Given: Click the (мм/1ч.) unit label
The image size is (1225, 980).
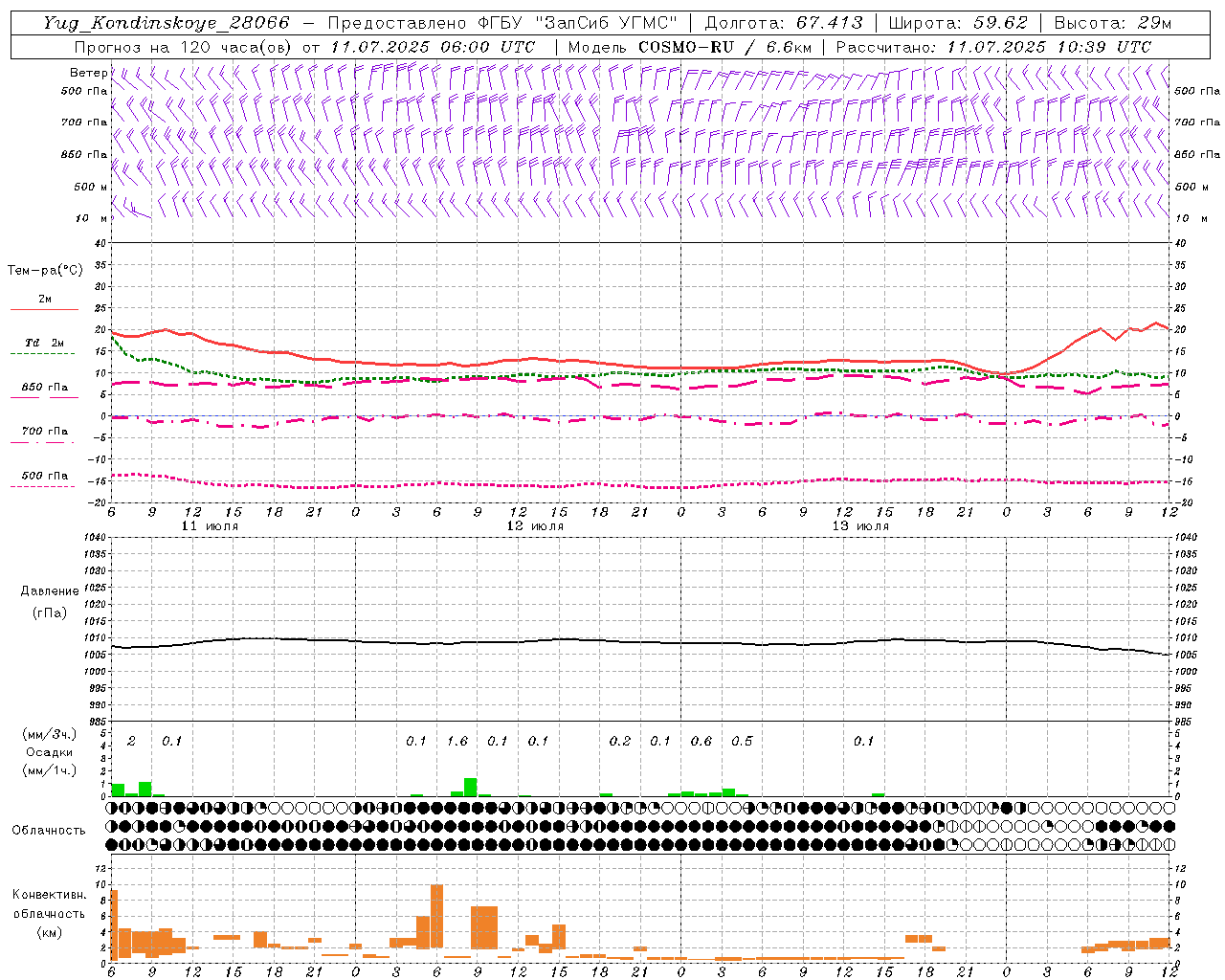Looking at the screenshot, I should 49,769.
